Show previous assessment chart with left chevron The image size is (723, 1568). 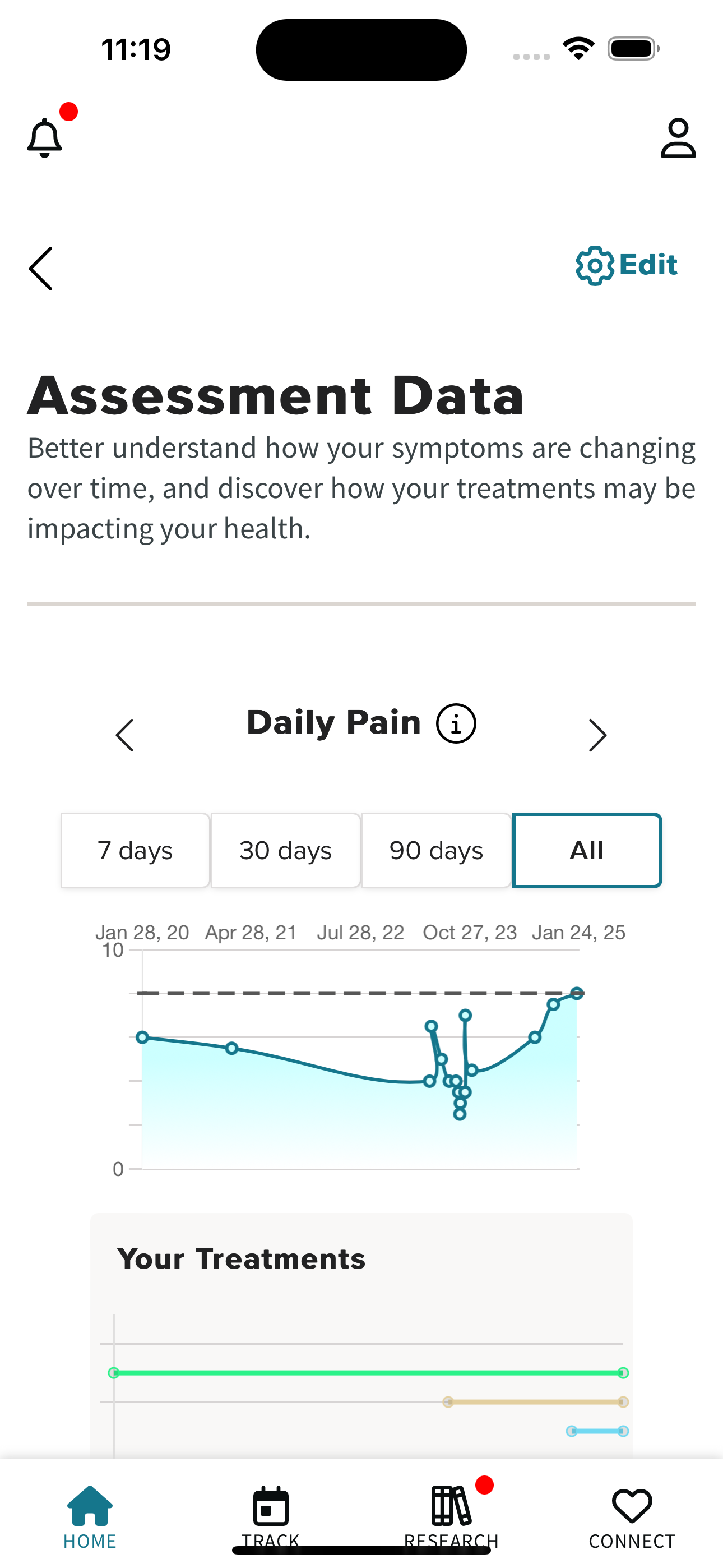(x=125, y=735)
